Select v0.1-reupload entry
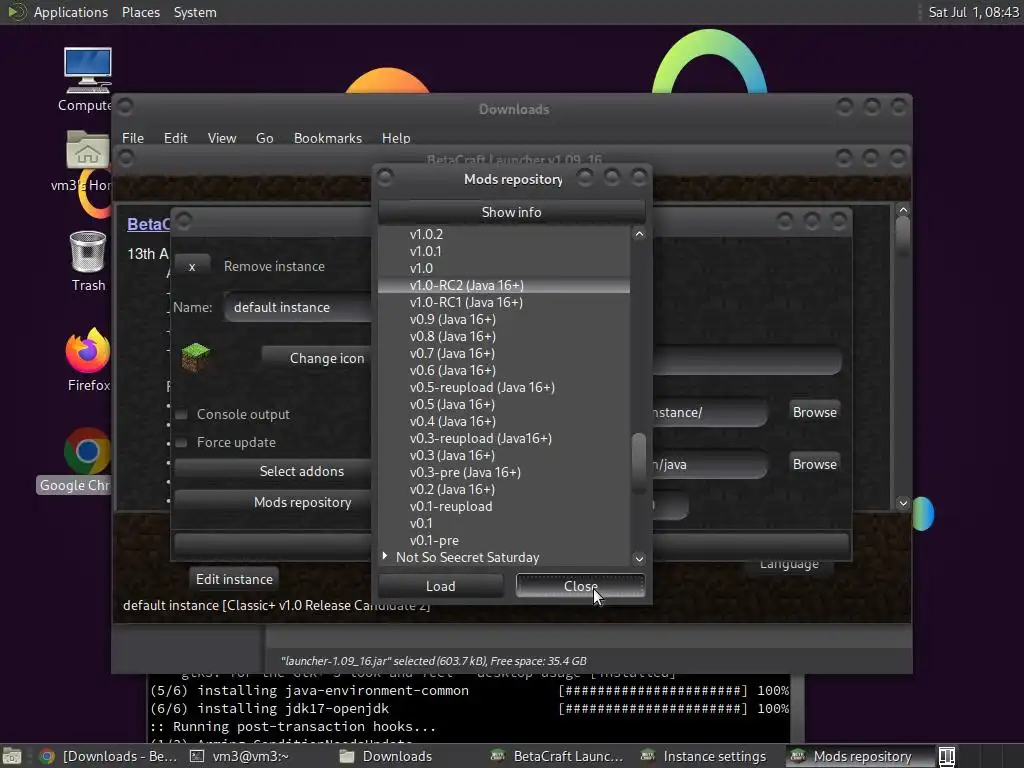The width and height of the screenshot is (1024, 768). pos(504,506)
